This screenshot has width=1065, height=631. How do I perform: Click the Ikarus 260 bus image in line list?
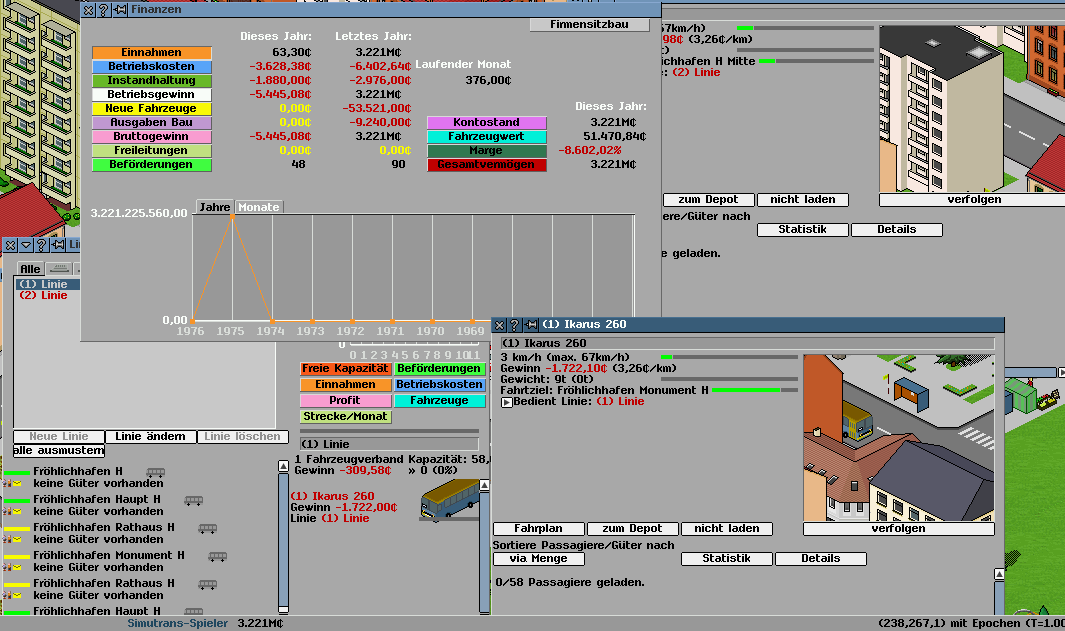[x=449, y=499]
